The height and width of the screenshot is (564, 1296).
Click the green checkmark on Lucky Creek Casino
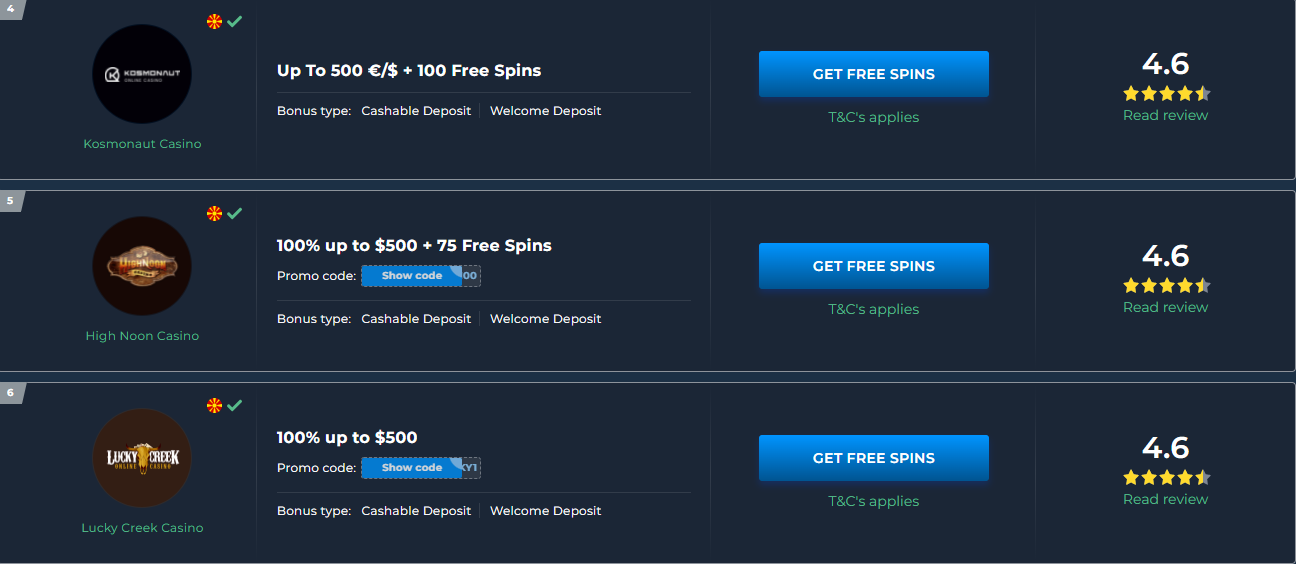point(235,405)
